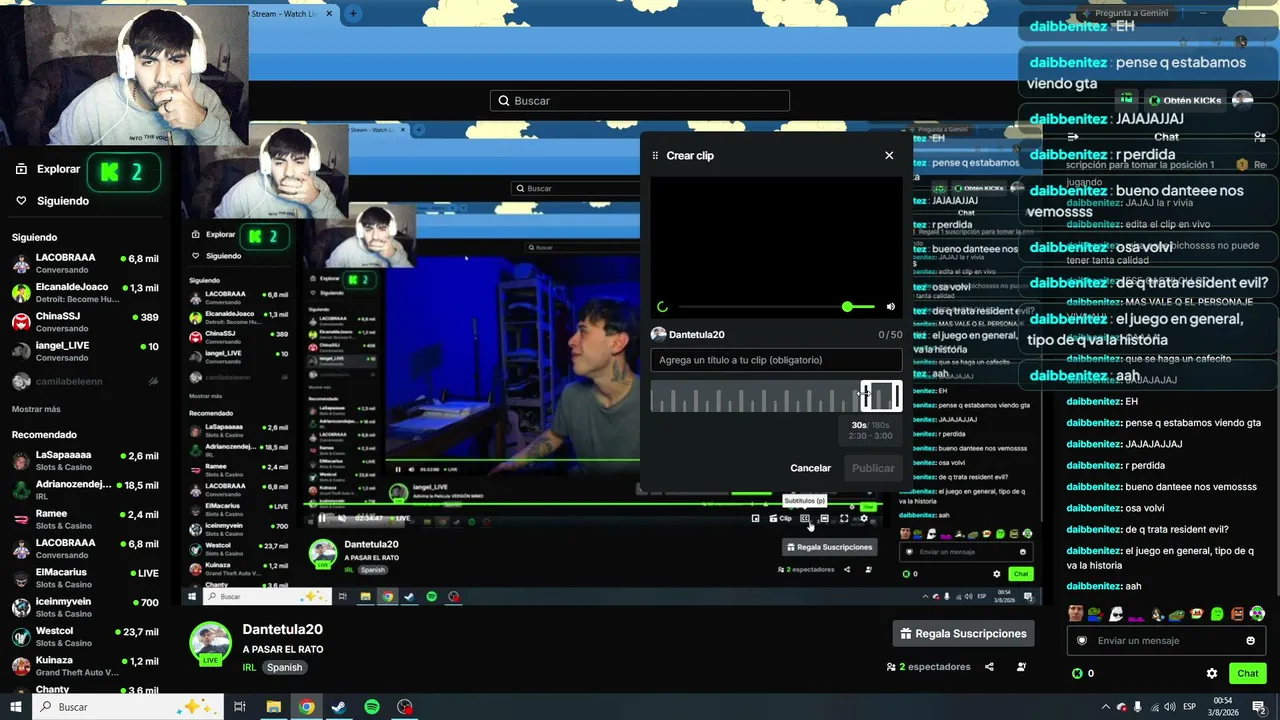Click the shield icon in main chat input

(x=1081, y=641)
